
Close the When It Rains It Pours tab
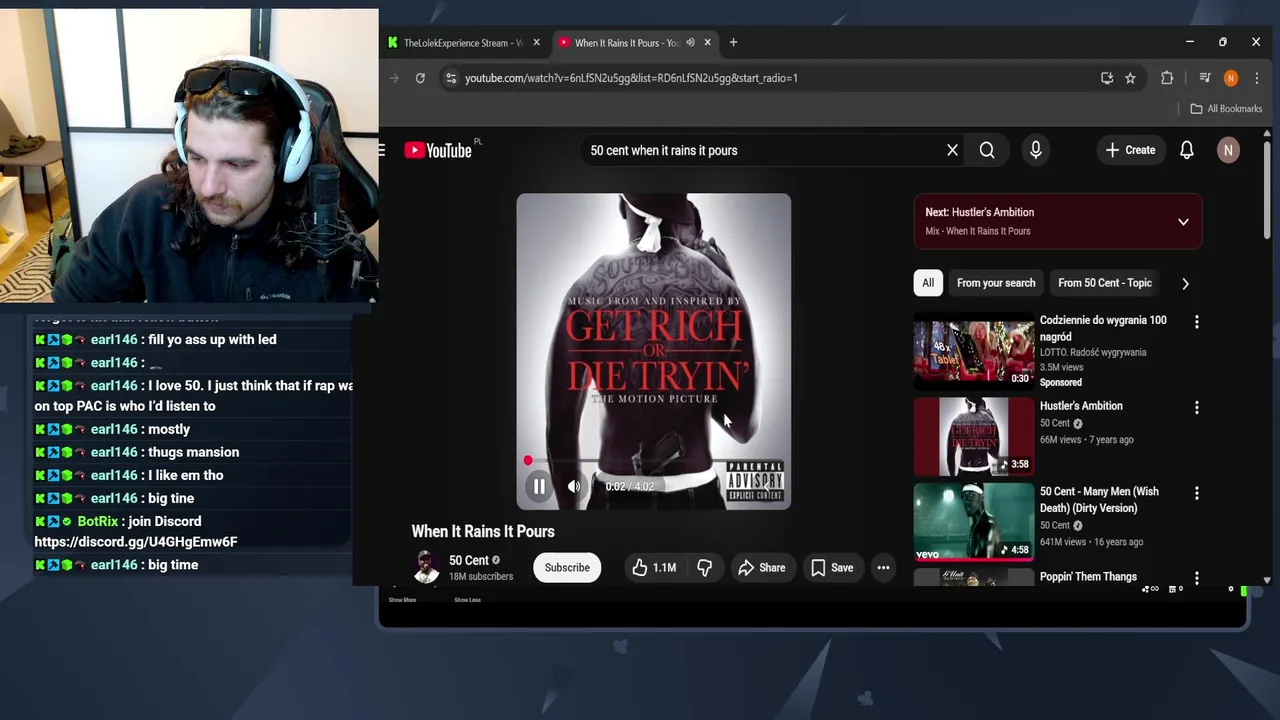pyautogui.click(x=707, y=43)
